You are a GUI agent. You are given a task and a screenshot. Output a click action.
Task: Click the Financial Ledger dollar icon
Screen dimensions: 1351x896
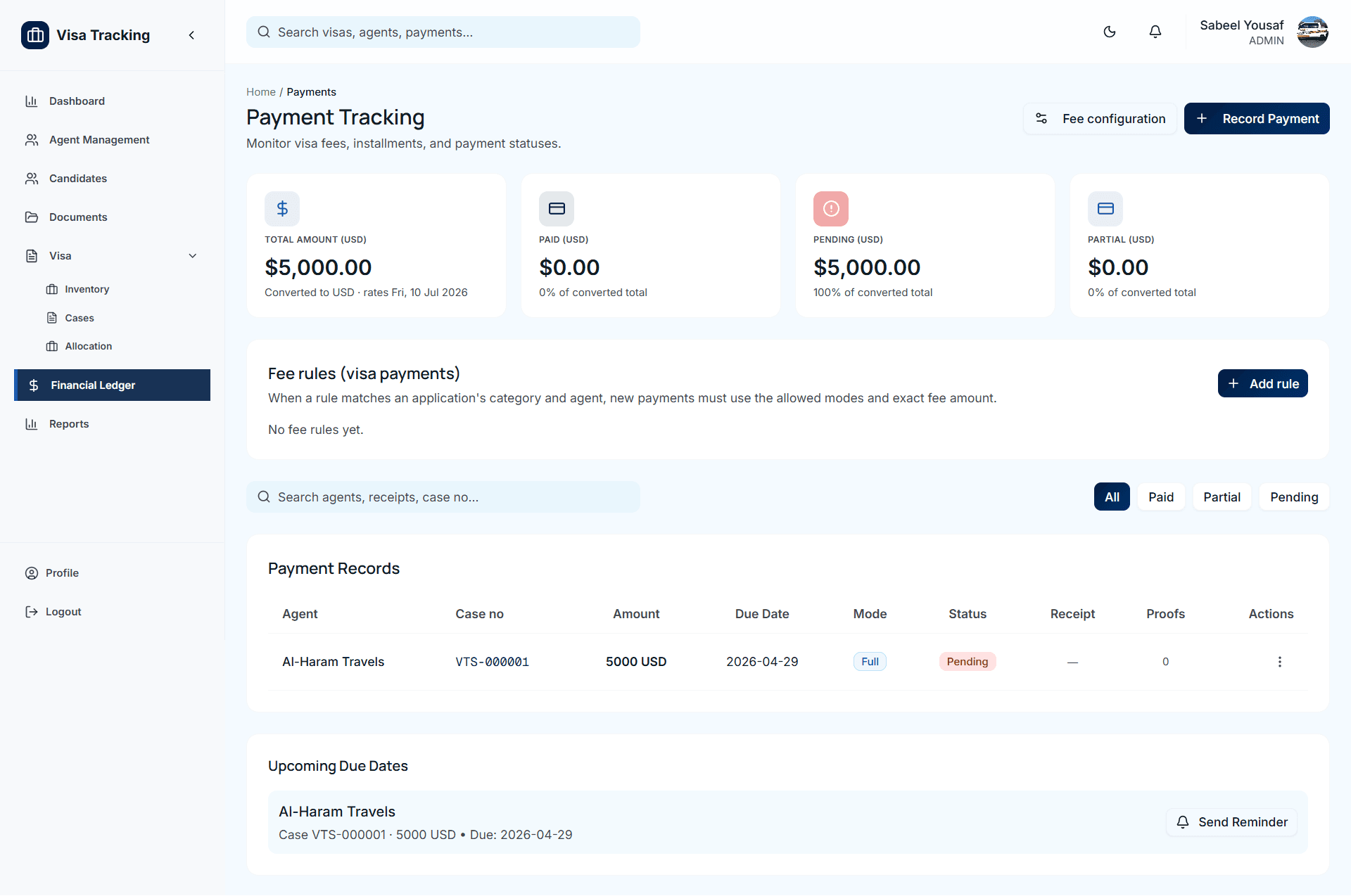click(x=33, y=385)
